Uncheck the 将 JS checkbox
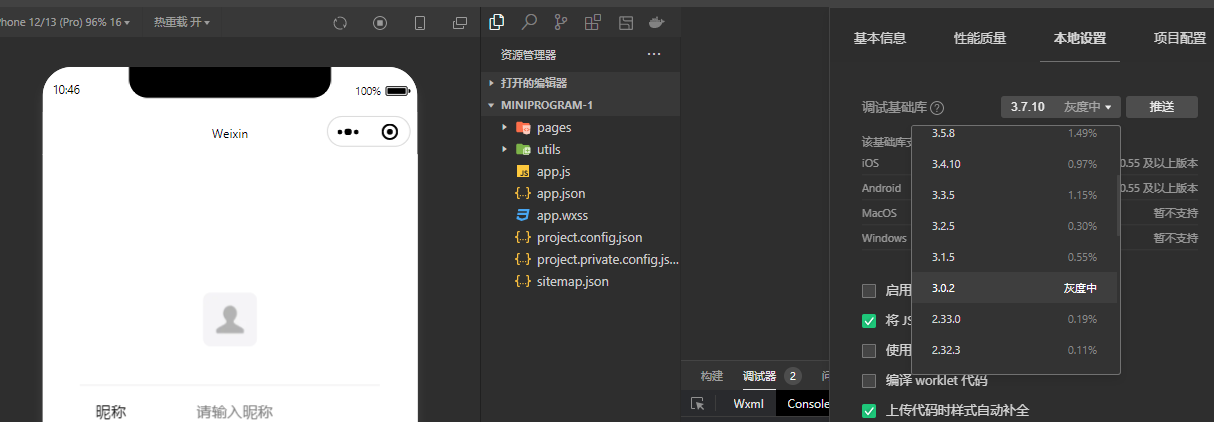 click(869, 321)
